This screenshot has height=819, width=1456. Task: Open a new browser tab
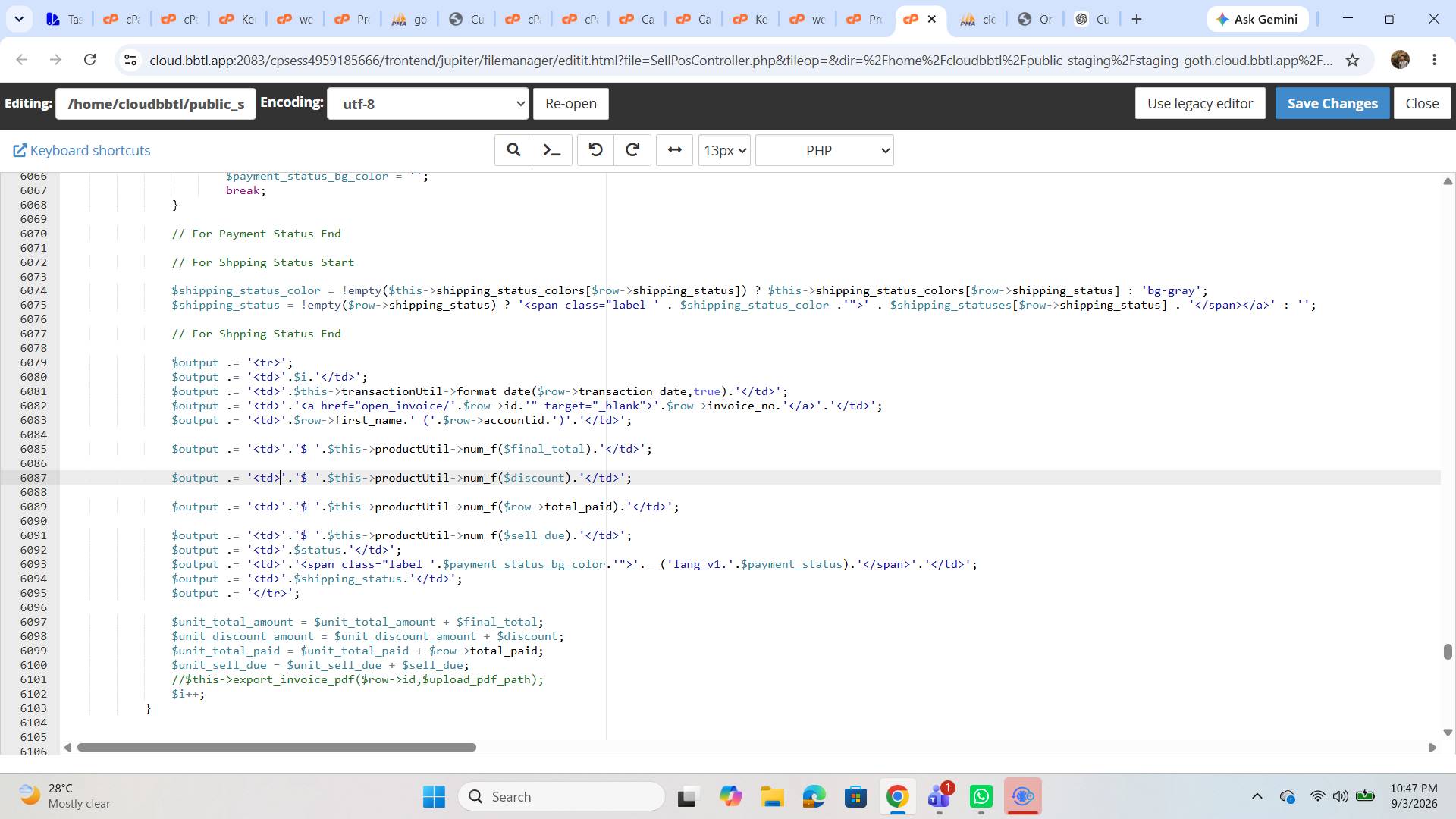pos(1136,19)
